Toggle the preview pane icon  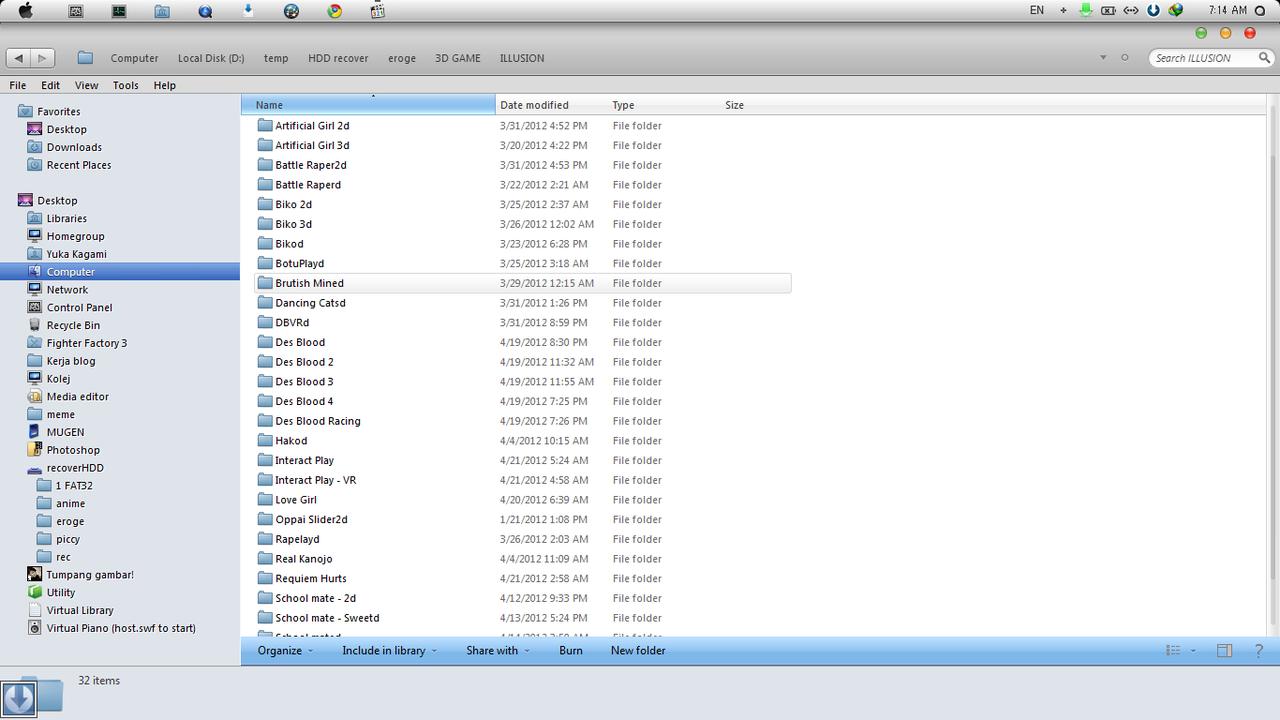(1224, 650)
